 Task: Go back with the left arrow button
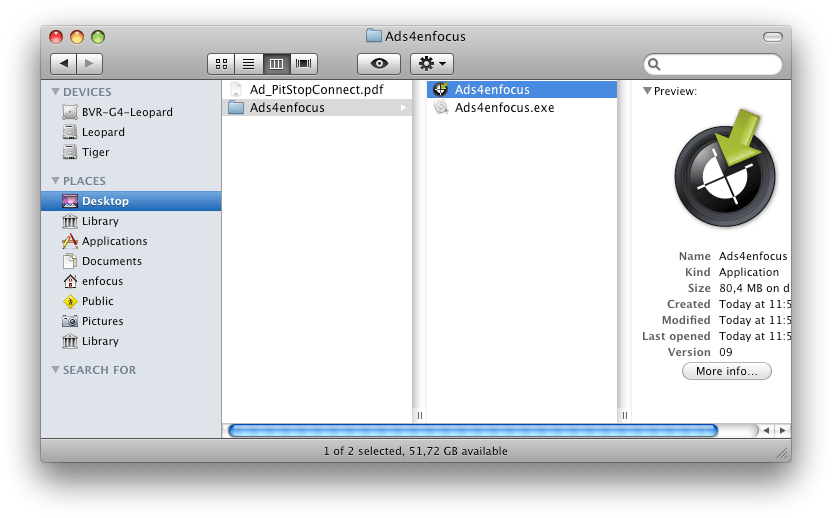(x=64, y=64)
